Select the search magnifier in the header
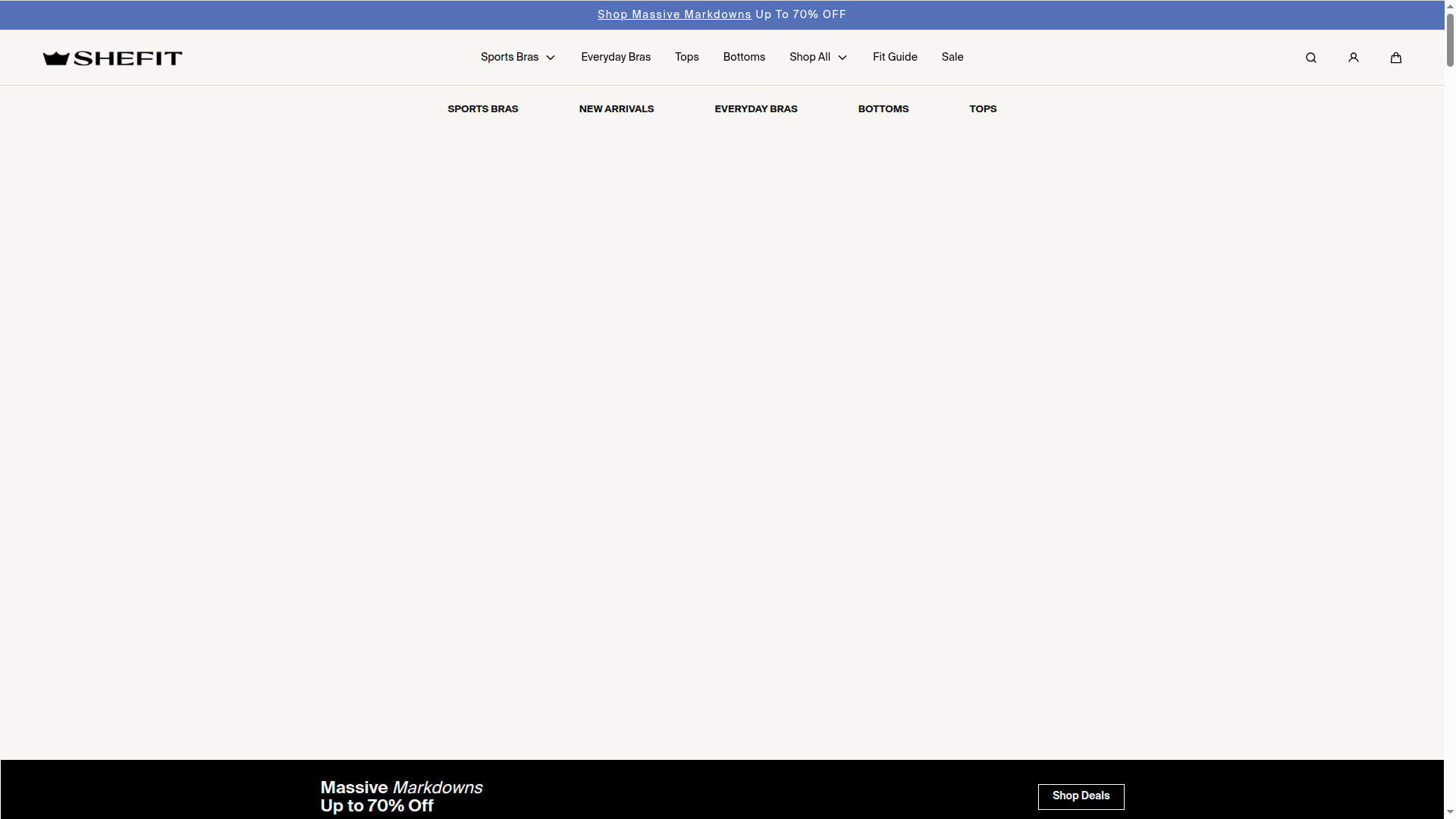The image size is (1456, 819). coord(1310,57)
